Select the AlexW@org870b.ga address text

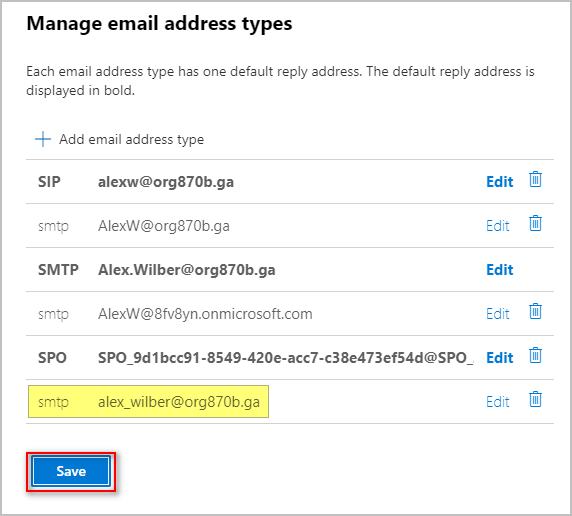164,226
